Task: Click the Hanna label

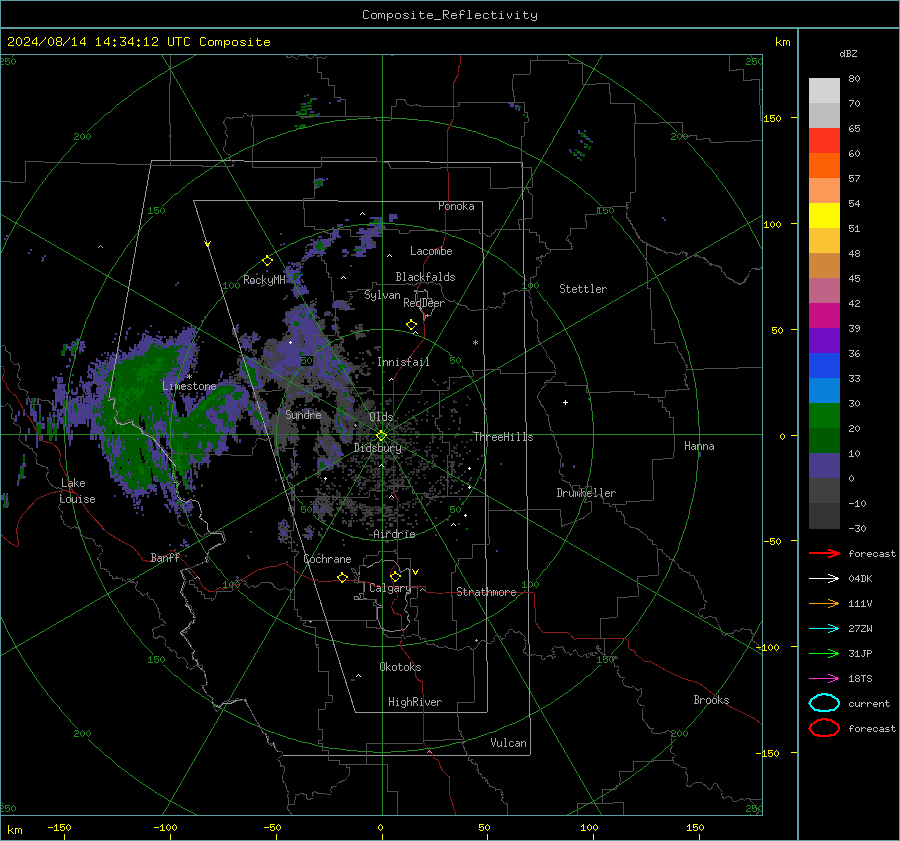Action: click(699, 446)
